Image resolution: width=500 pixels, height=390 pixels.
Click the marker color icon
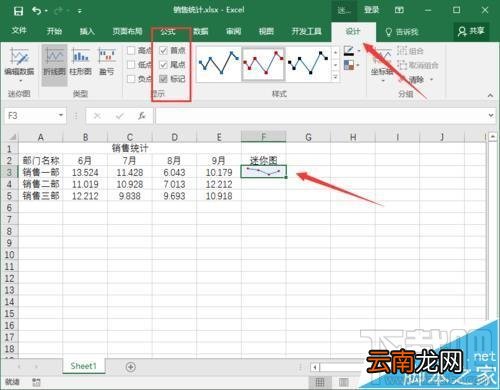349,65
